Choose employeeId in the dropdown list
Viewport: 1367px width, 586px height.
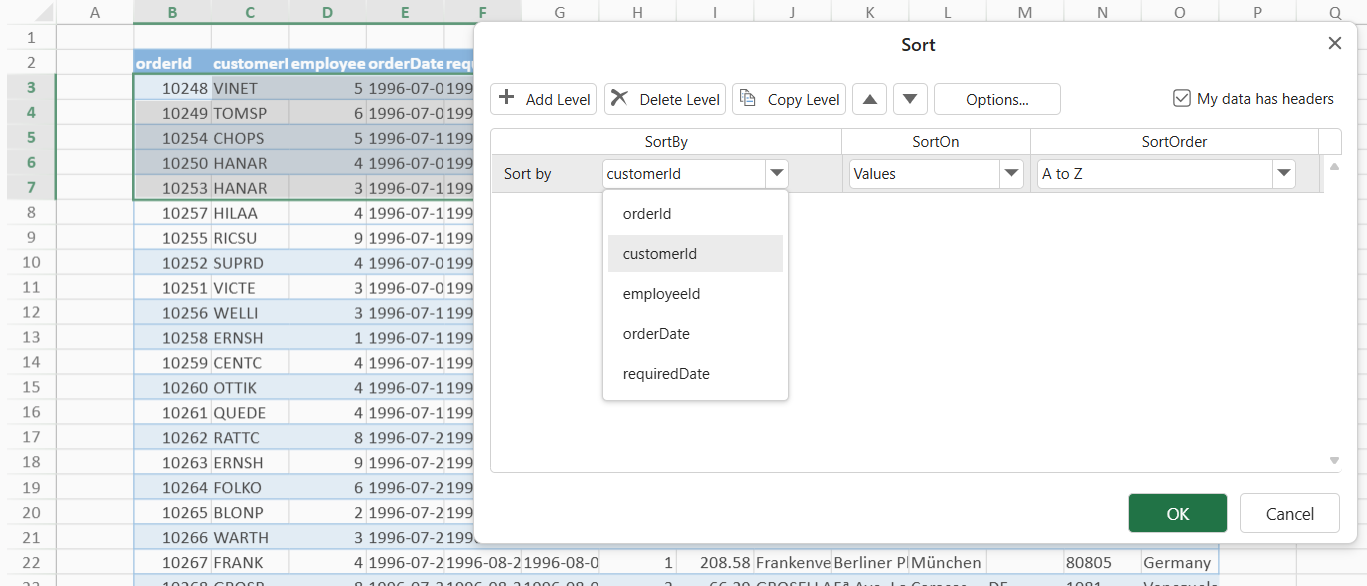pyautogui.click(x=661, y=294)
